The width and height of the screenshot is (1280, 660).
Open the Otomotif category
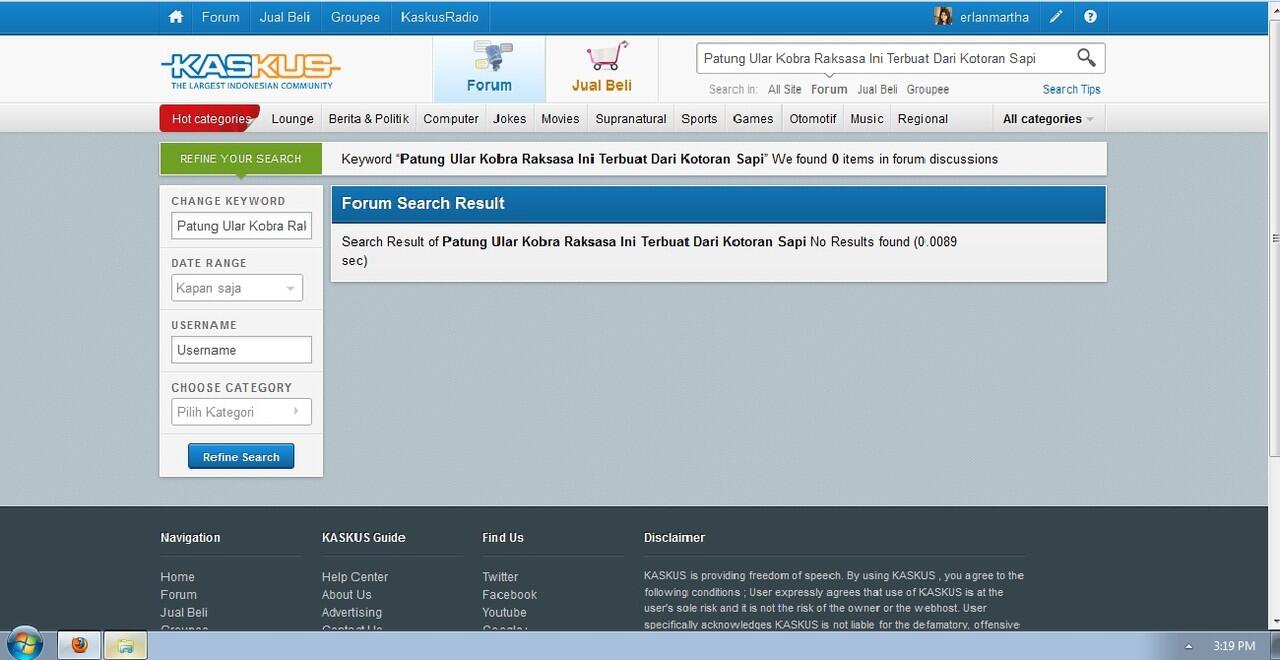point(812,118)
